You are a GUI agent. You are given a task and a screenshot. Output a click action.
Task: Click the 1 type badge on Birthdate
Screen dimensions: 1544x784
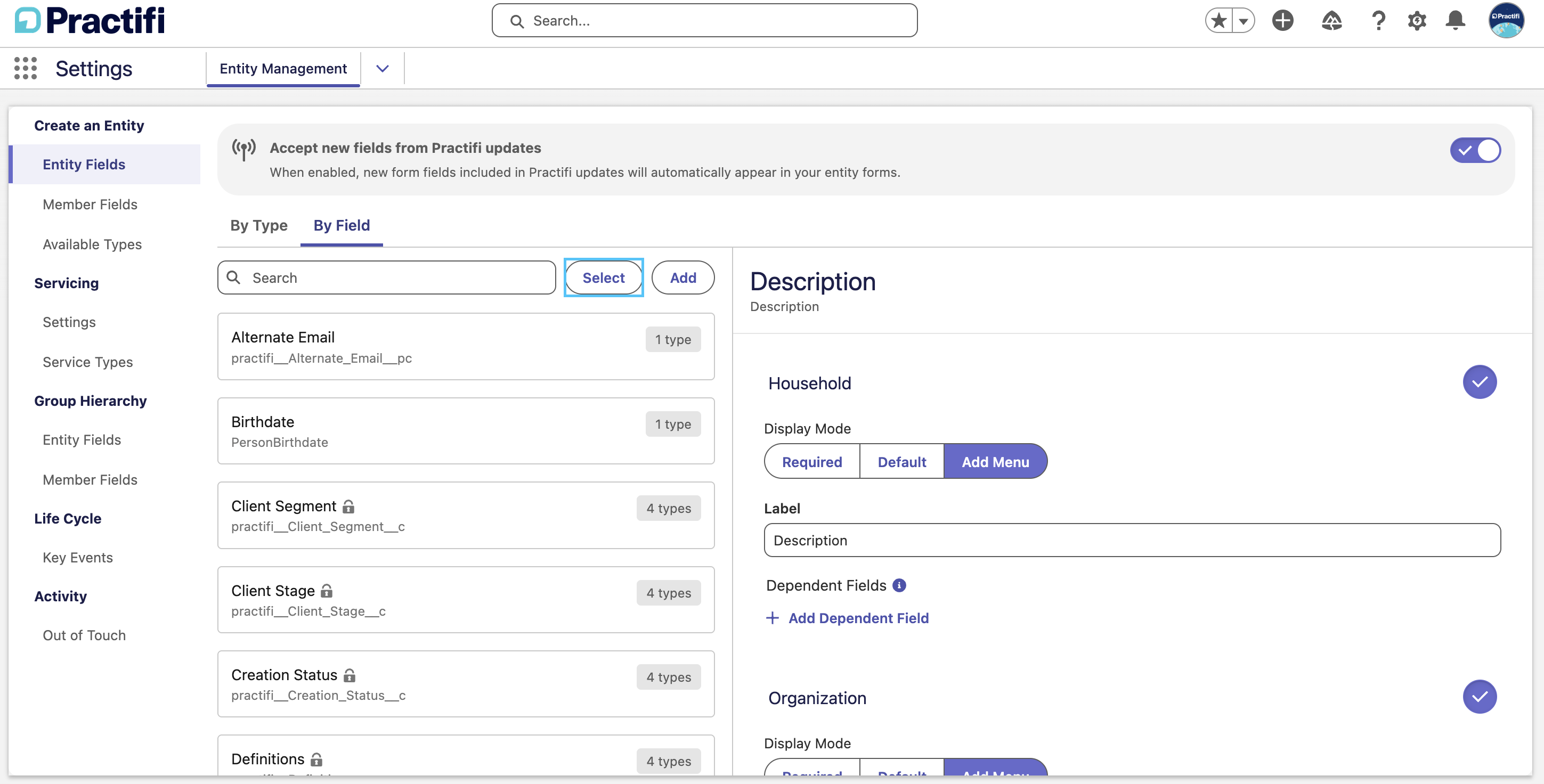coord(673,424)
